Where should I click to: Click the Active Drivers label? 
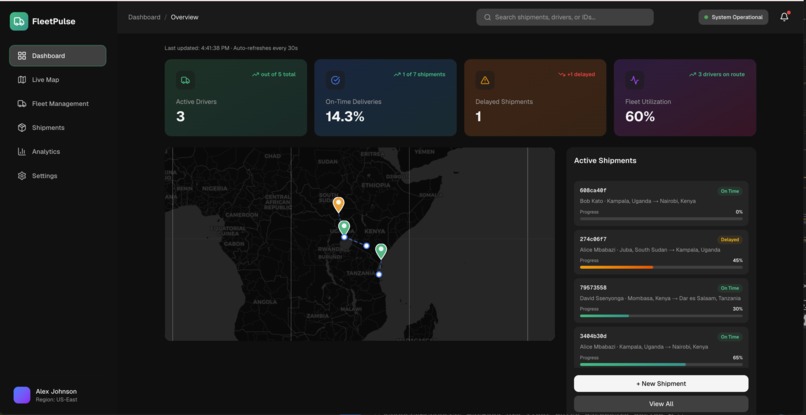click(x=196, y=102)
